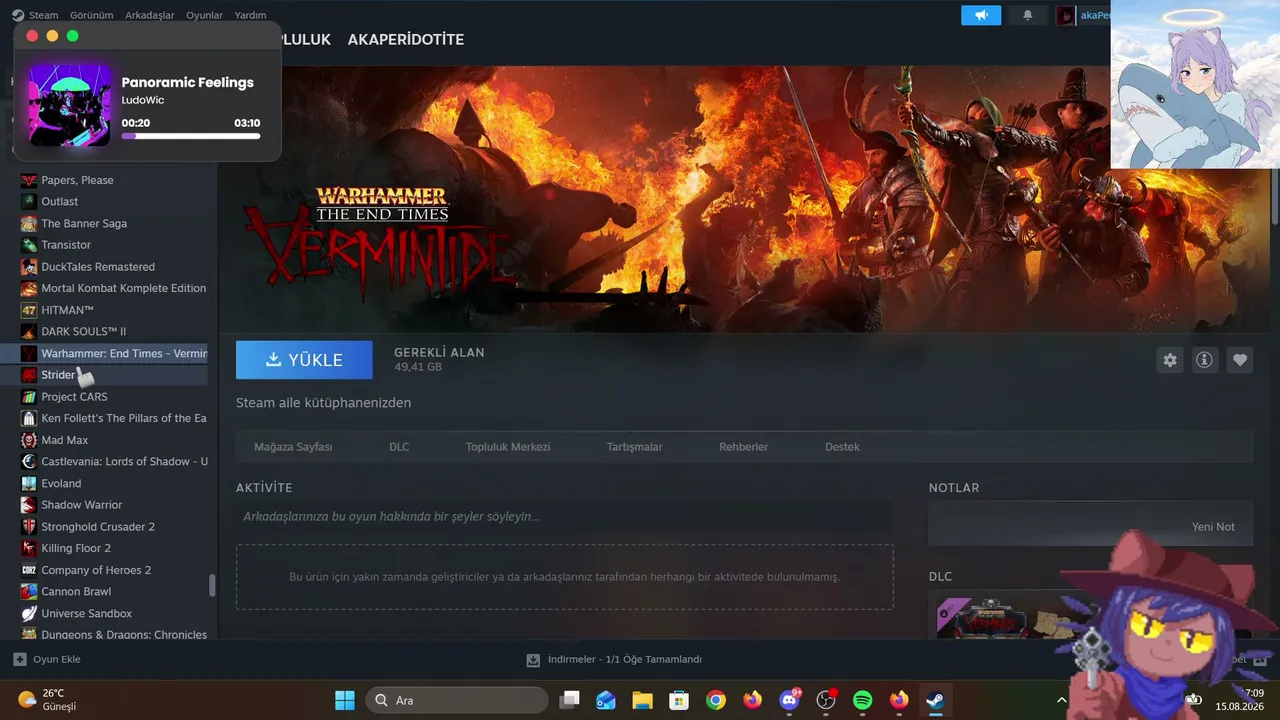1280x720 pixels.
Task: Show game info icon
Action: tap(1205, 360)
